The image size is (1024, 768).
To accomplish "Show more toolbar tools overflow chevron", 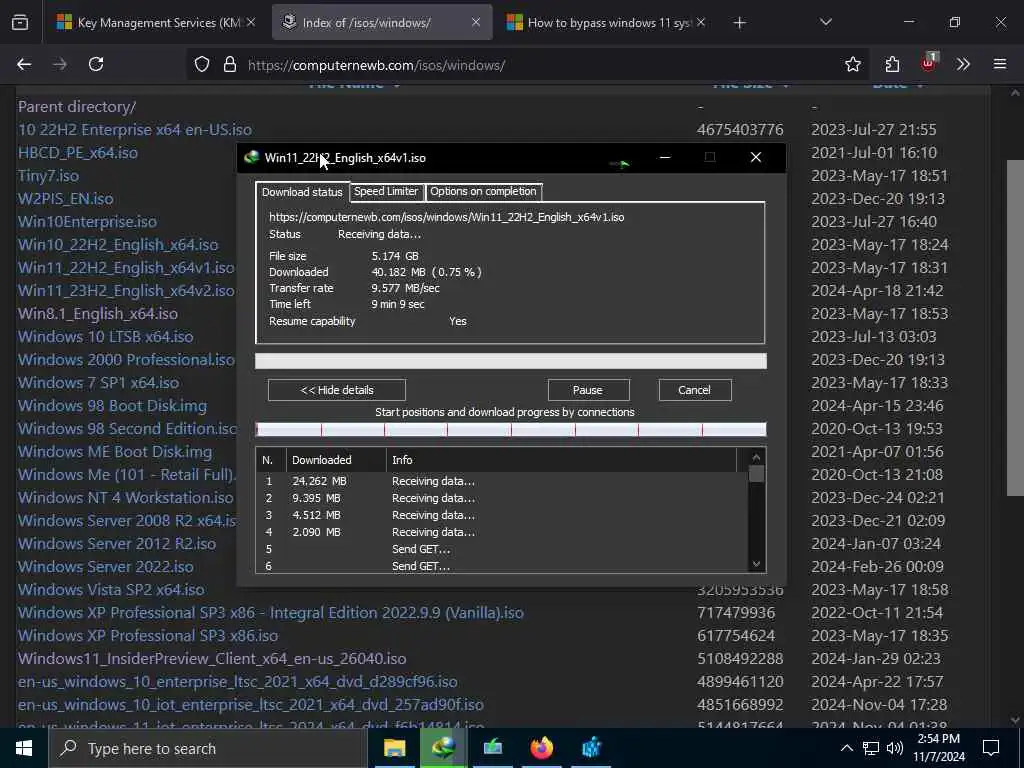I will [x=963, y=64].
